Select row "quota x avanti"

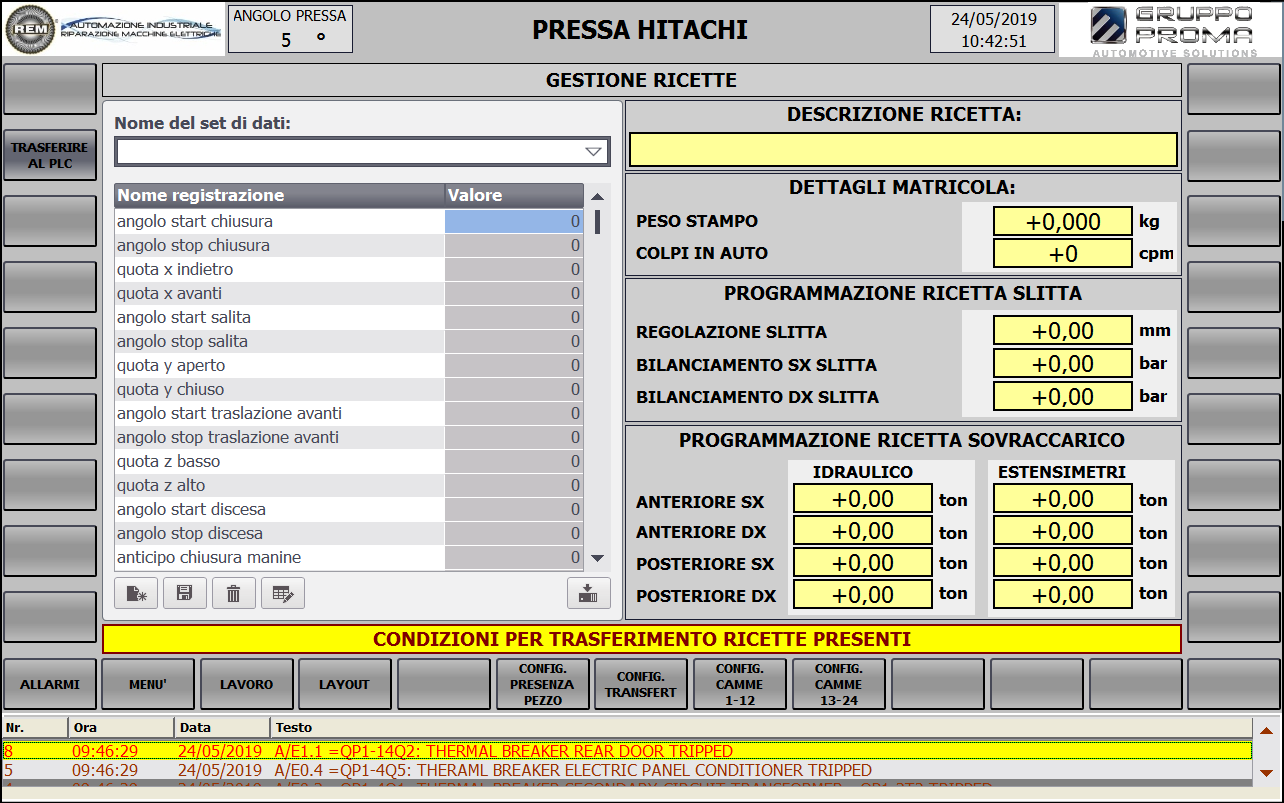(x=349, y=293)
